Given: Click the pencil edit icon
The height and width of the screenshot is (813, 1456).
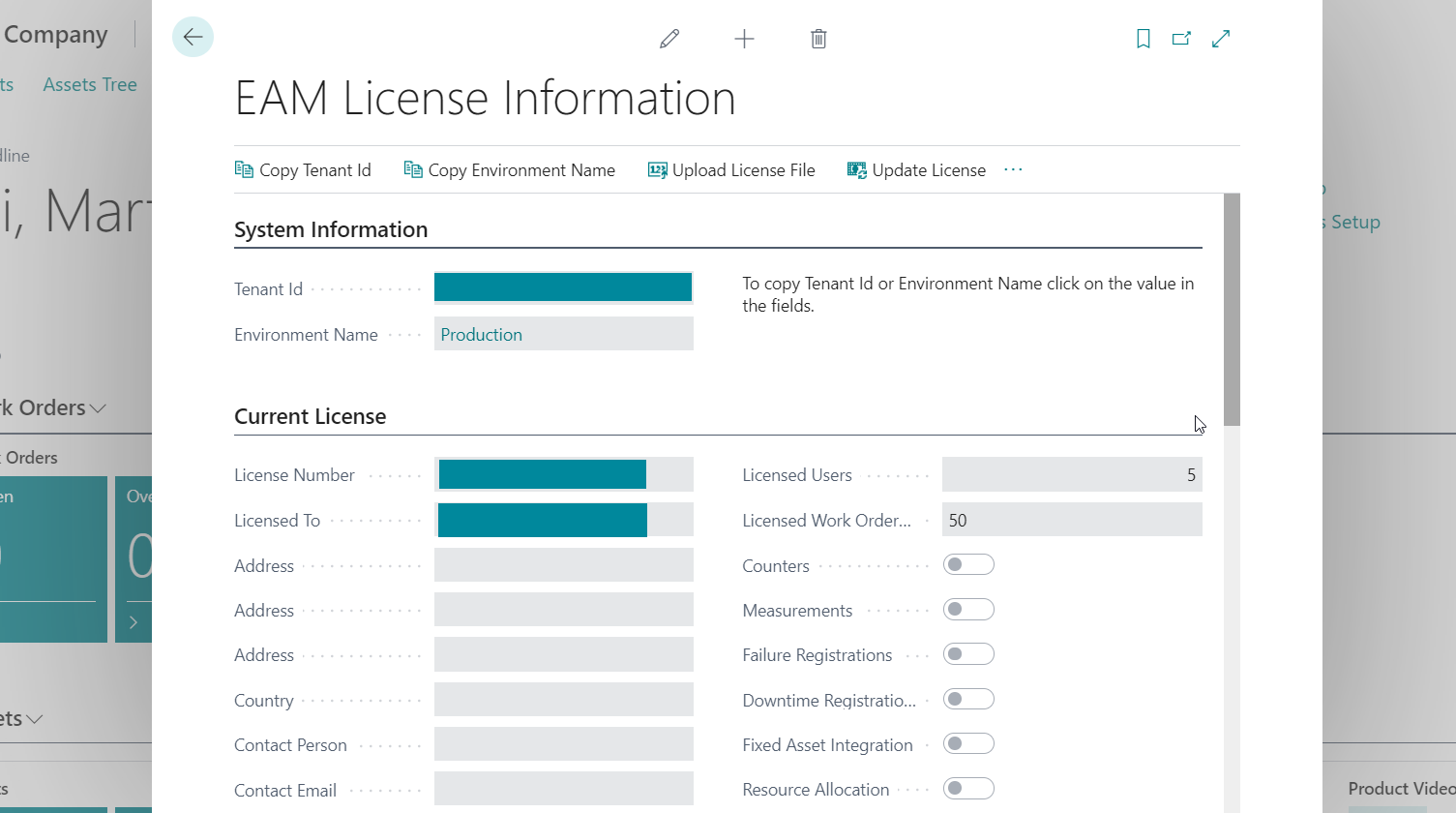Looking at the screenshot, I should point(669,39).
